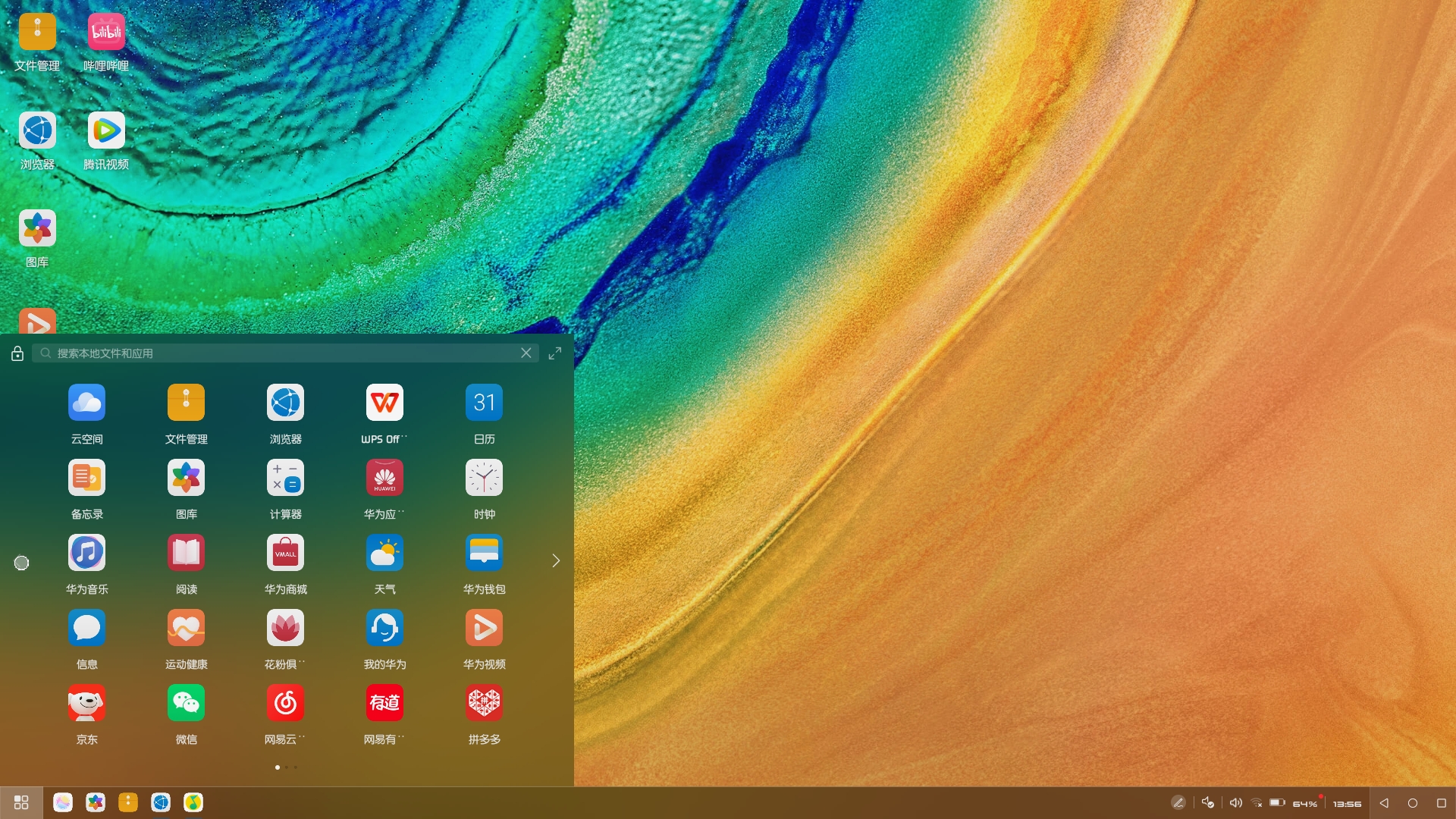Open the 备忘录 notes app

(x=86, y=478)
